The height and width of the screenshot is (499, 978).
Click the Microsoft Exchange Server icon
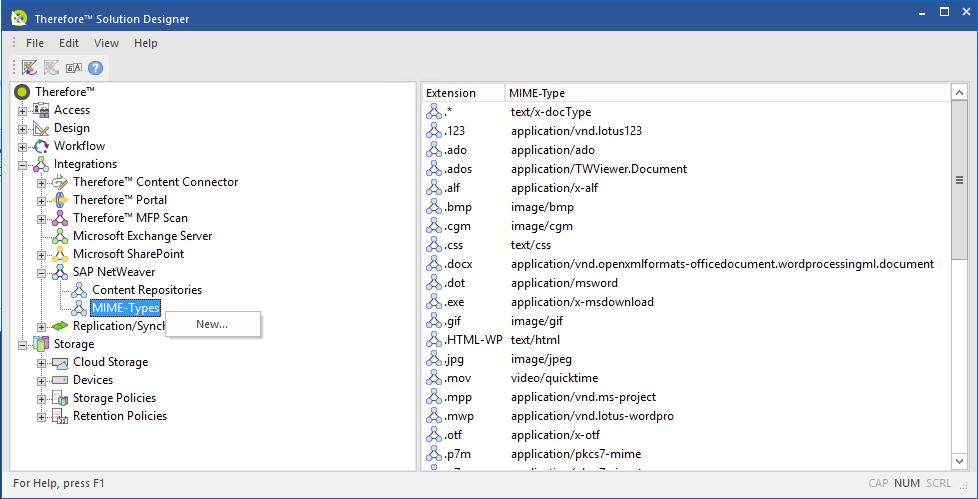pos(61,236)
